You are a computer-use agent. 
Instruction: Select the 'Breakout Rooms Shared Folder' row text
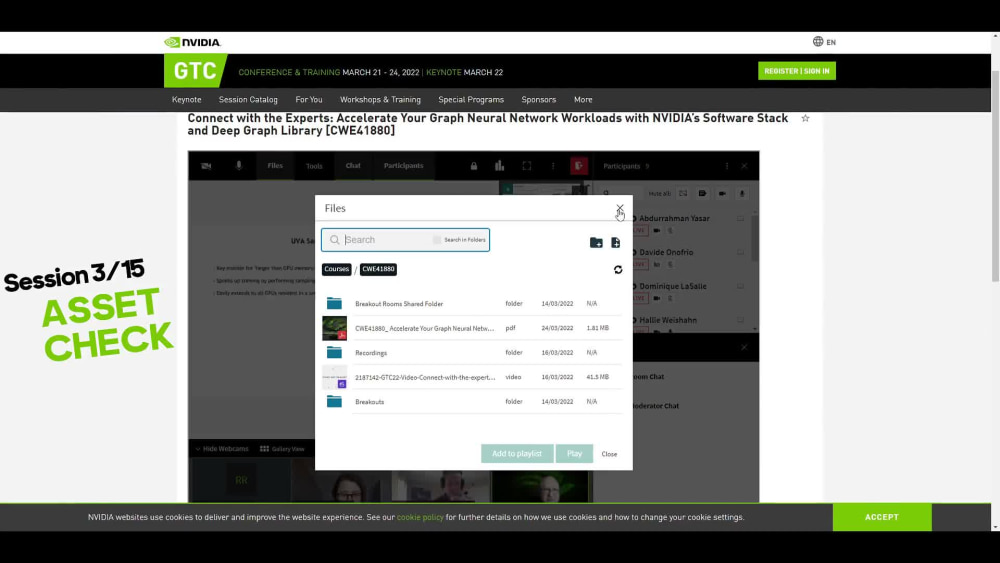point(399,304)
